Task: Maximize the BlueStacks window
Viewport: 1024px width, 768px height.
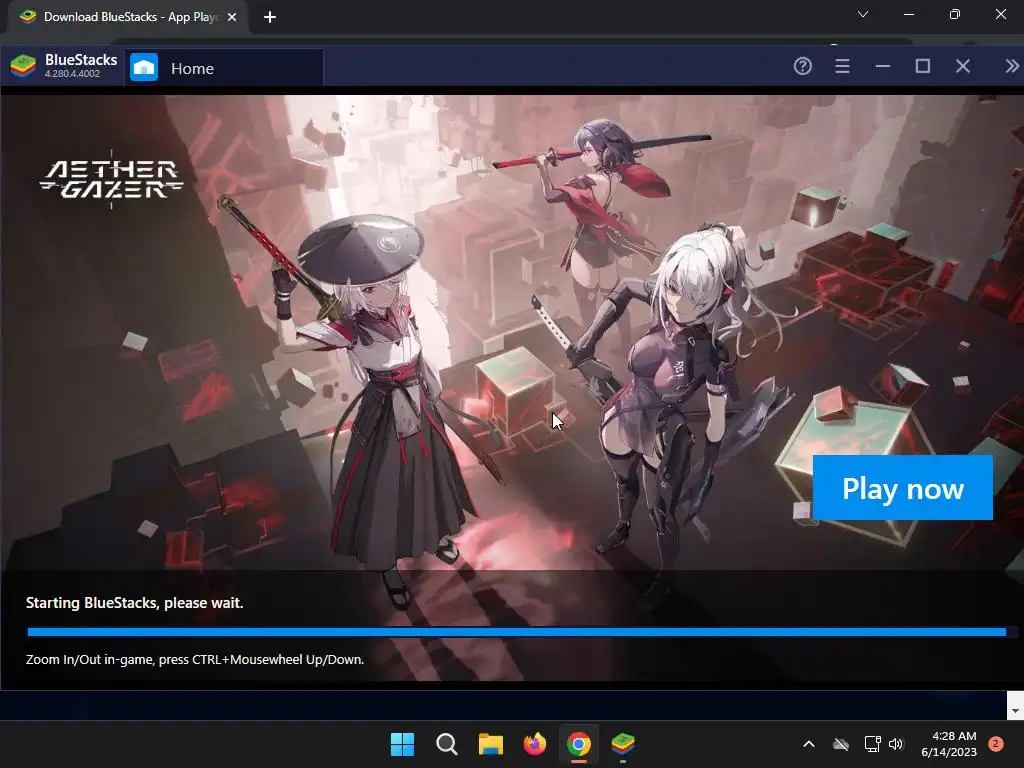Action: click(923, 66)
